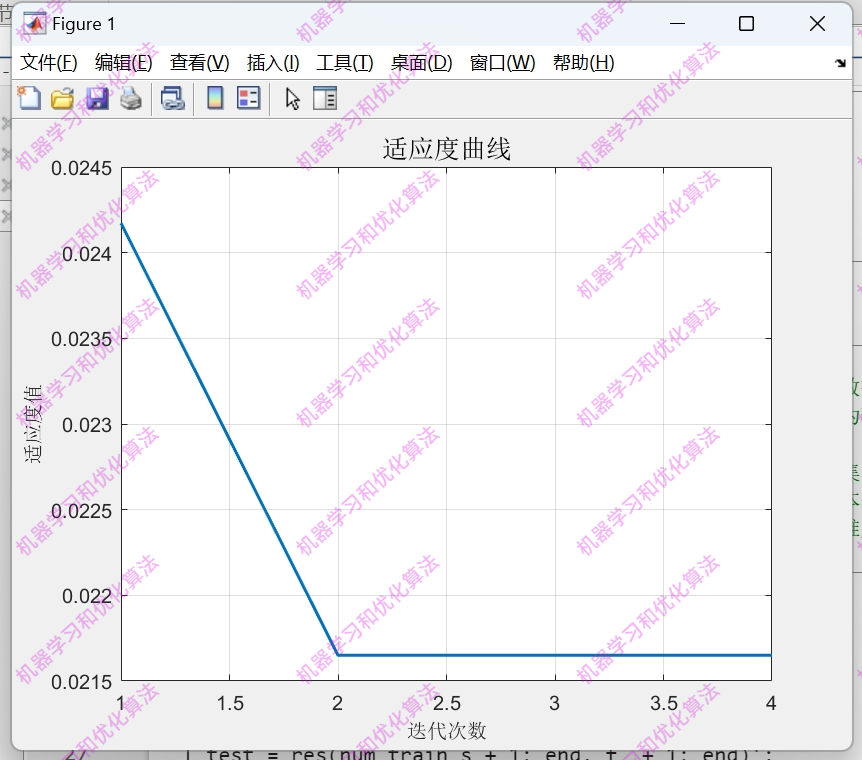Click the × on the left docked panel edge

pyautogui.click(x=7, y=124)
